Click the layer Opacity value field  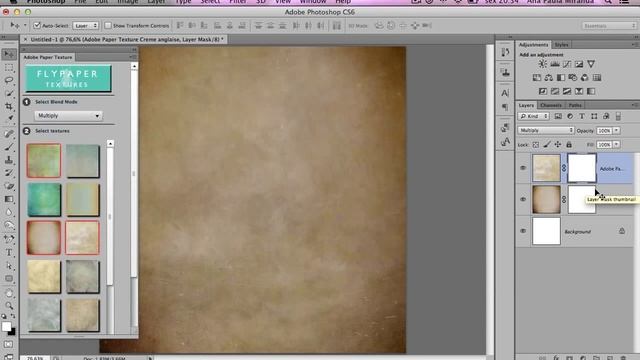click(x=604, y=131)
